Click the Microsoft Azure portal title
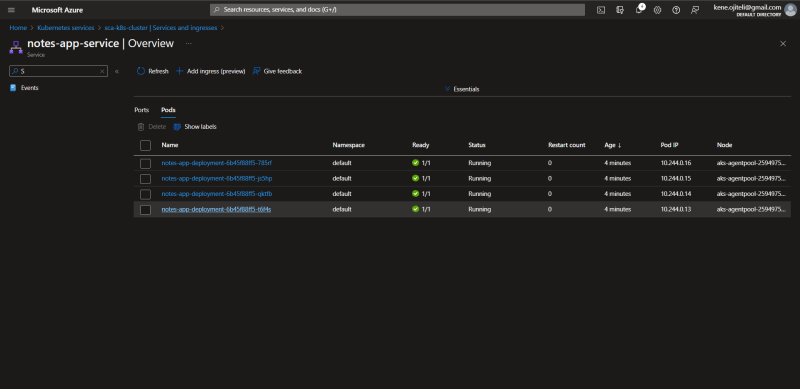This screenshot has height=389, width=800. point(57,10)
